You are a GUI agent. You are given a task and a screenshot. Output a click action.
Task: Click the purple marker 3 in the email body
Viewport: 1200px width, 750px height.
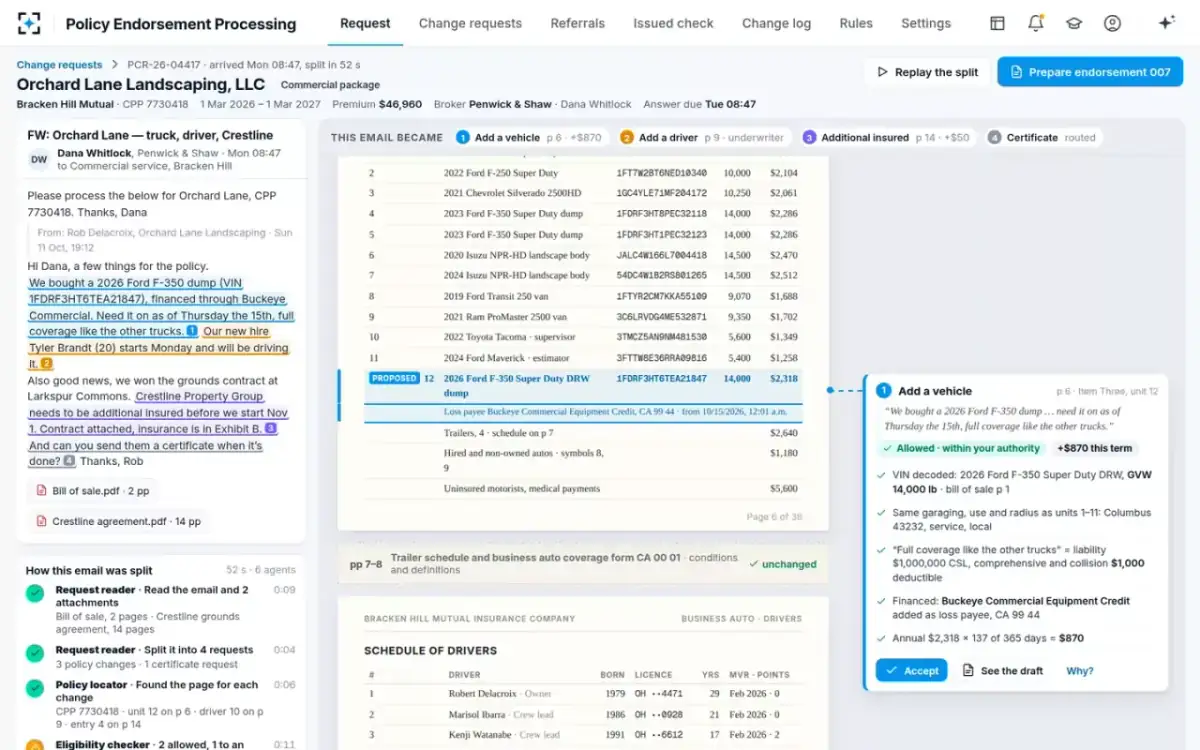click(x=271, y=429)
